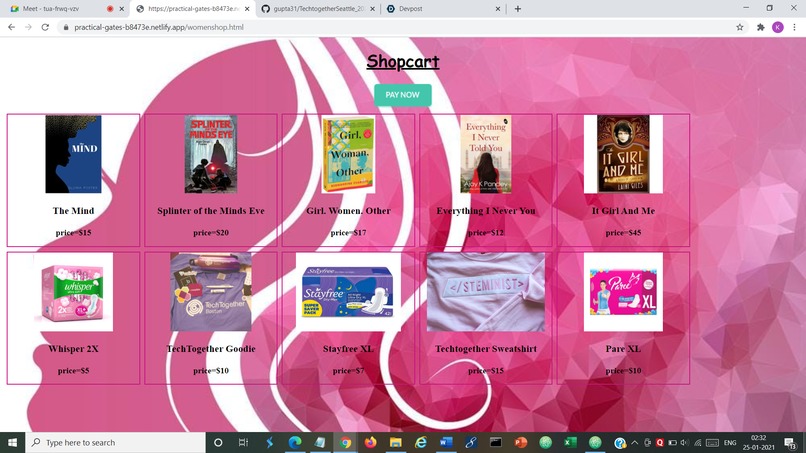806x453 pixels.
Task: Open the Extensions puzzle icon
Action: click(761, 27)
